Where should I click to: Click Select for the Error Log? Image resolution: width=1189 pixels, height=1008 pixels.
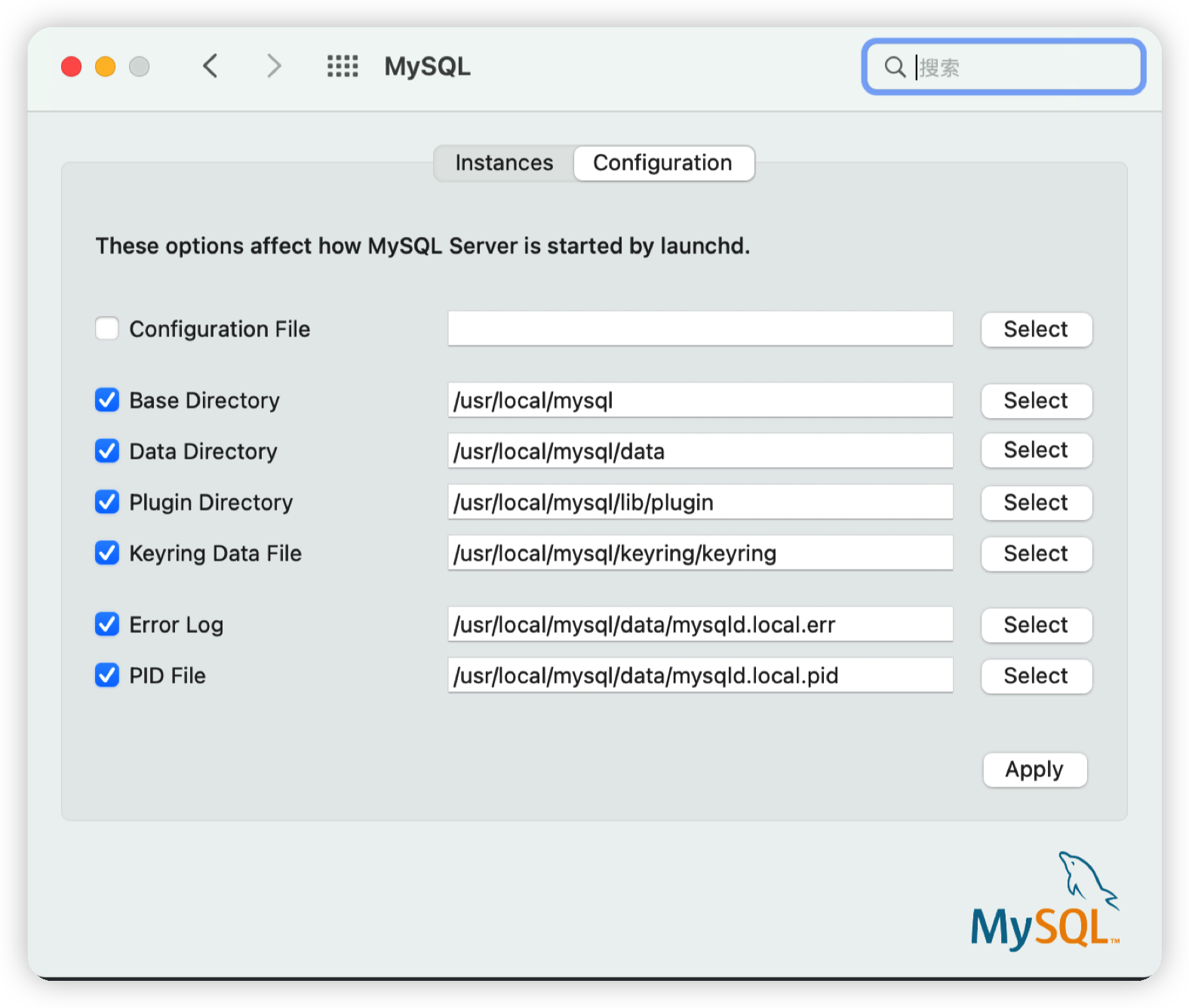[1036, 625]
